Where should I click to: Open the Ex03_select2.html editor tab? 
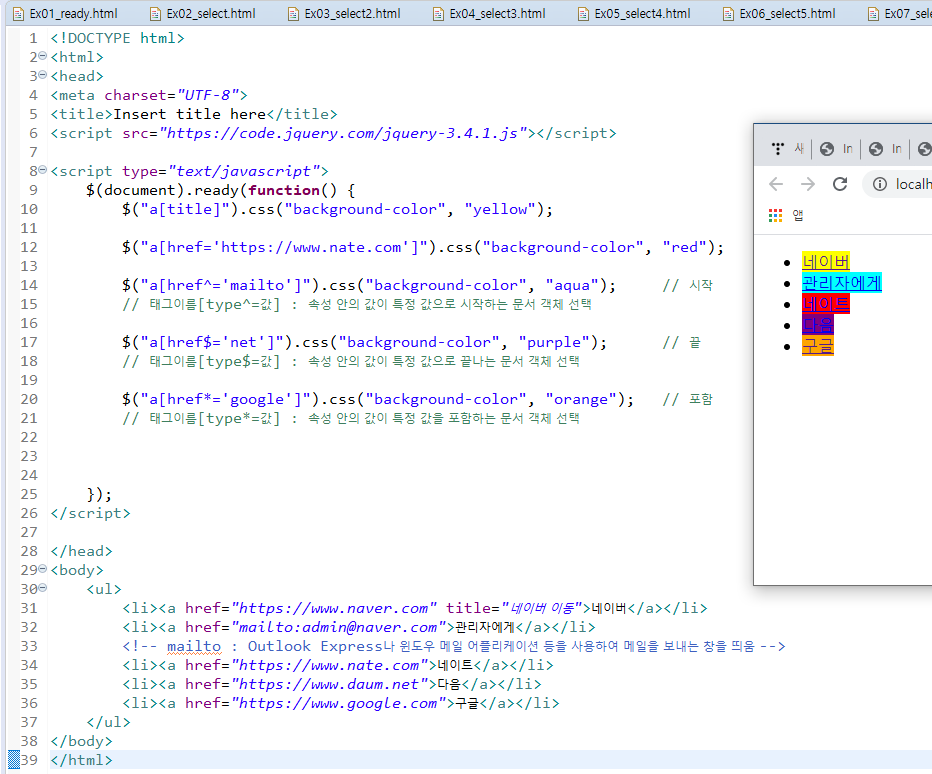[x=344, y=14]
